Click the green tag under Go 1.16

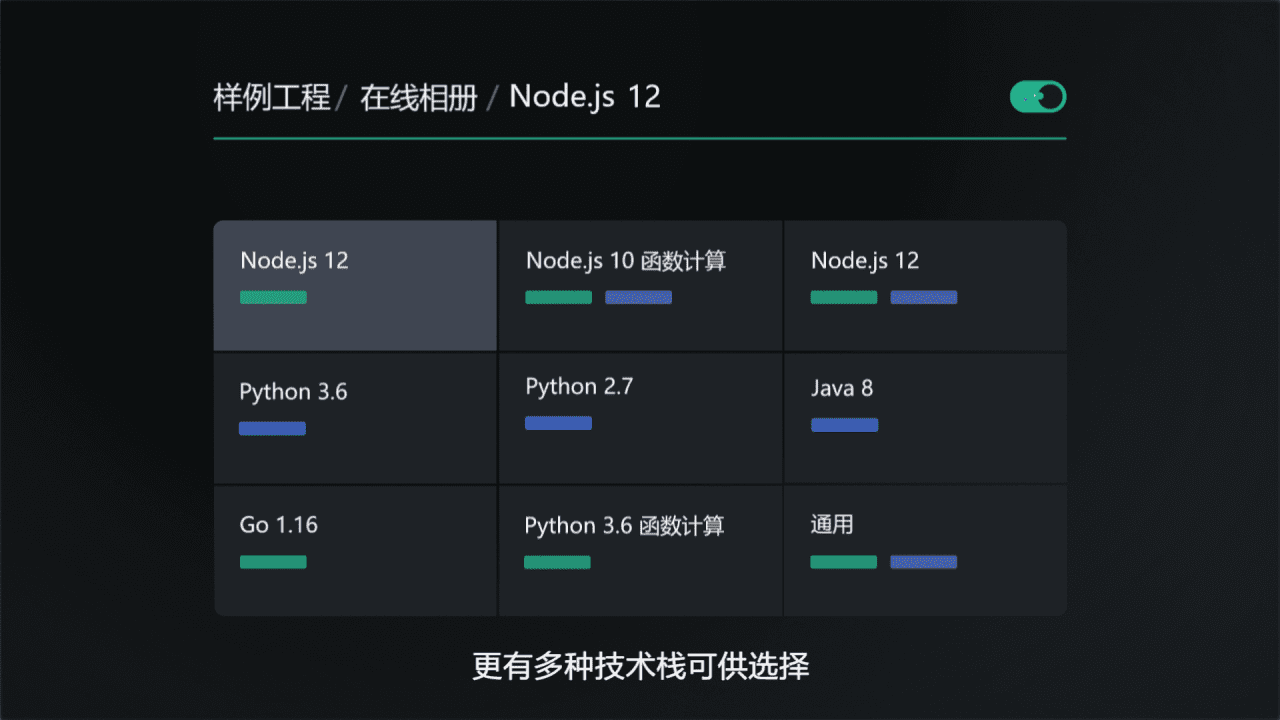(273, 562)
